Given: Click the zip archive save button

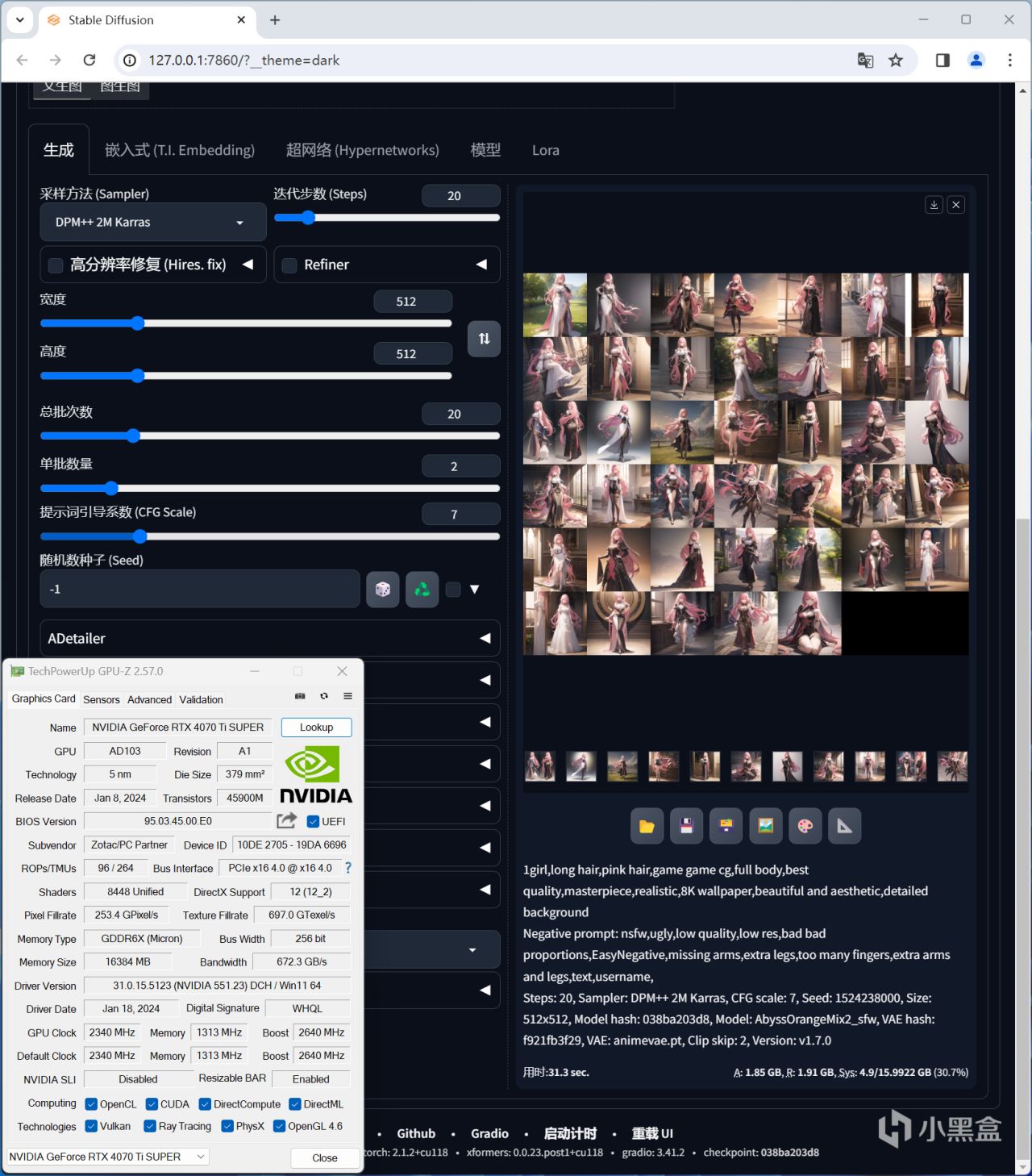Looking at the screenshot, I should point(726,826).
